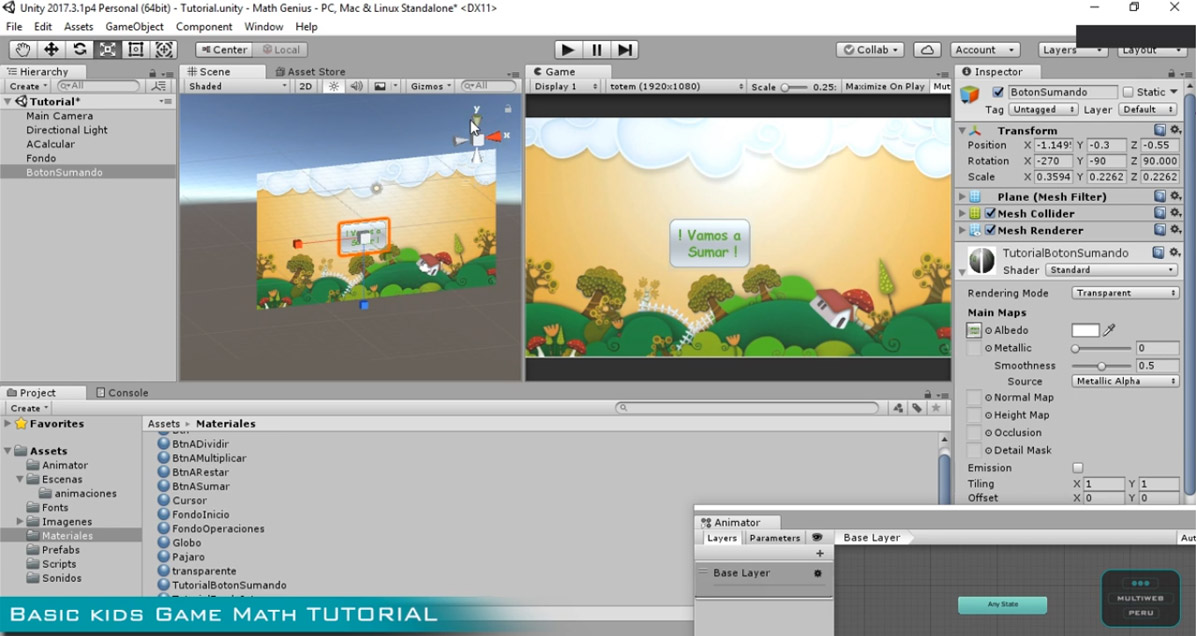Expand the Imagenes folder

(x=21, y=522)
